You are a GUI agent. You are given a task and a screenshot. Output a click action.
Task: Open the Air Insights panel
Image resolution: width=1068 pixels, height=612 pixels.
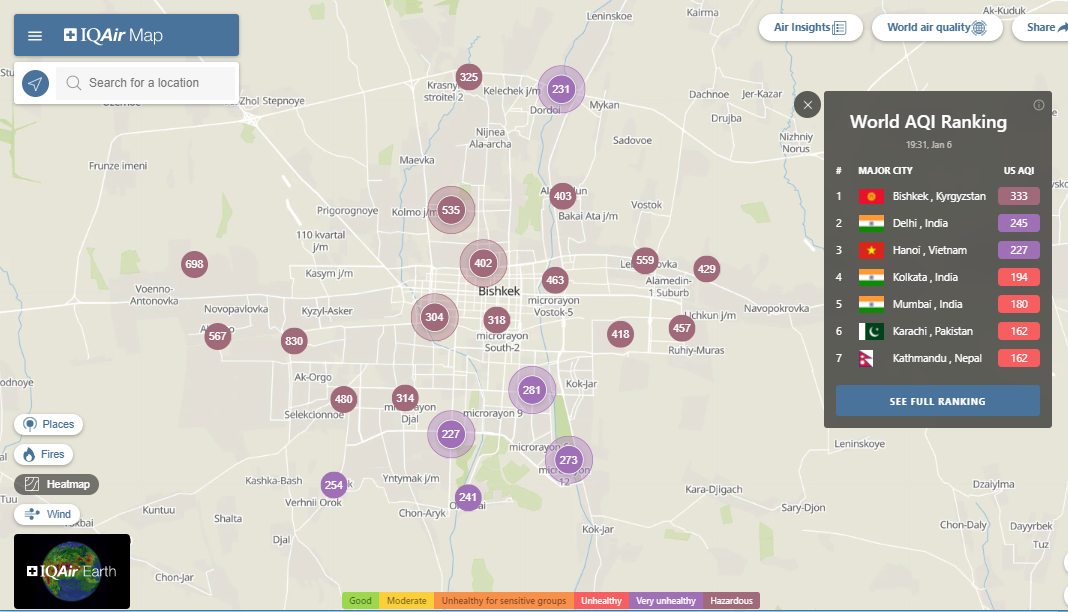[810, 28]
